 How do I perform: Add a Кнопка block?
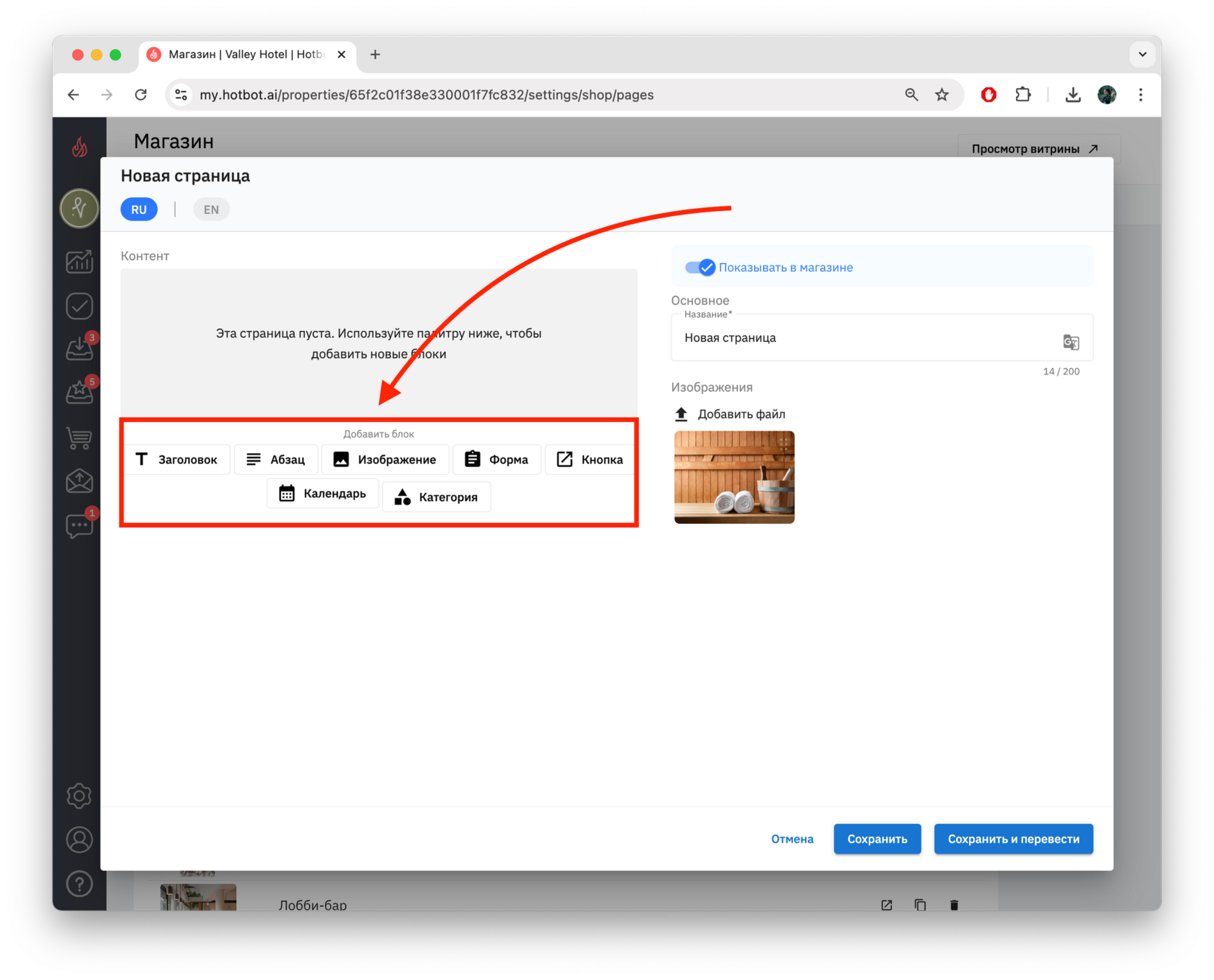pyautogui.click(x=590, y=460)
